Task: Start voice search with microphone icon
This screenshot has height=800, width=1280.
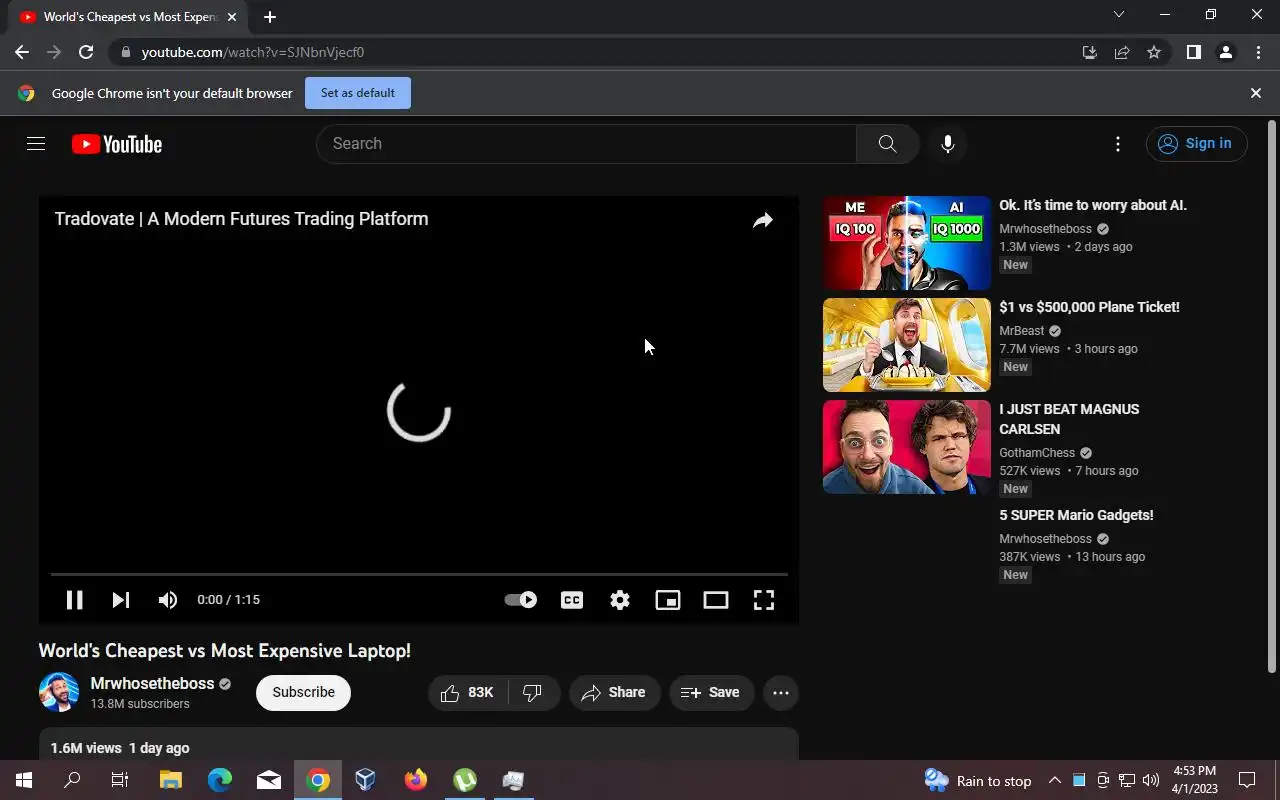Action: (948, 144)
